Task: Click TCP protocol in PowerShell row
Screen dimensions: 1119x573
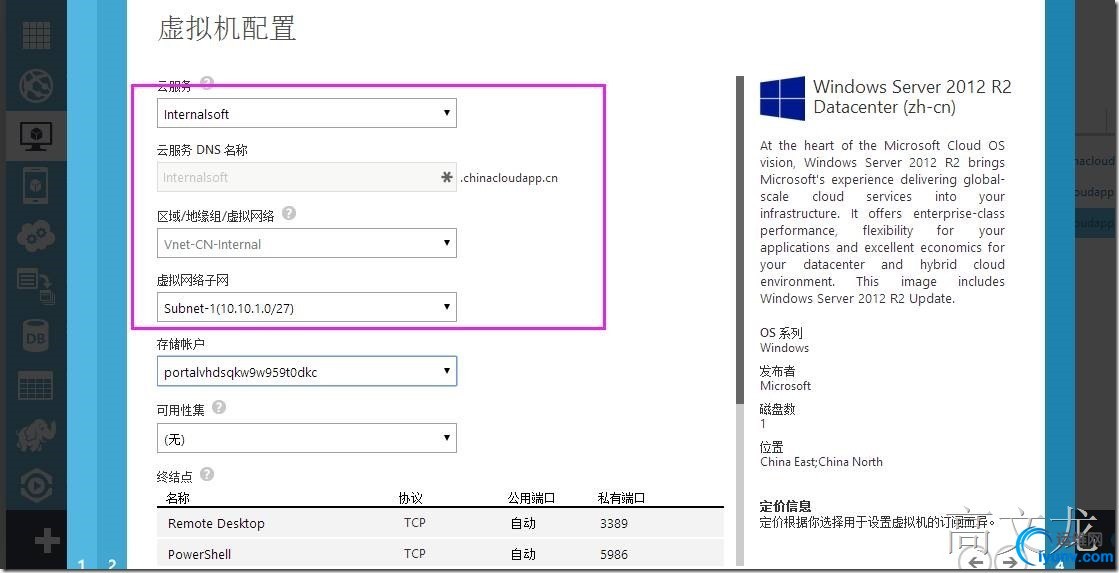Action: [415, 554]
